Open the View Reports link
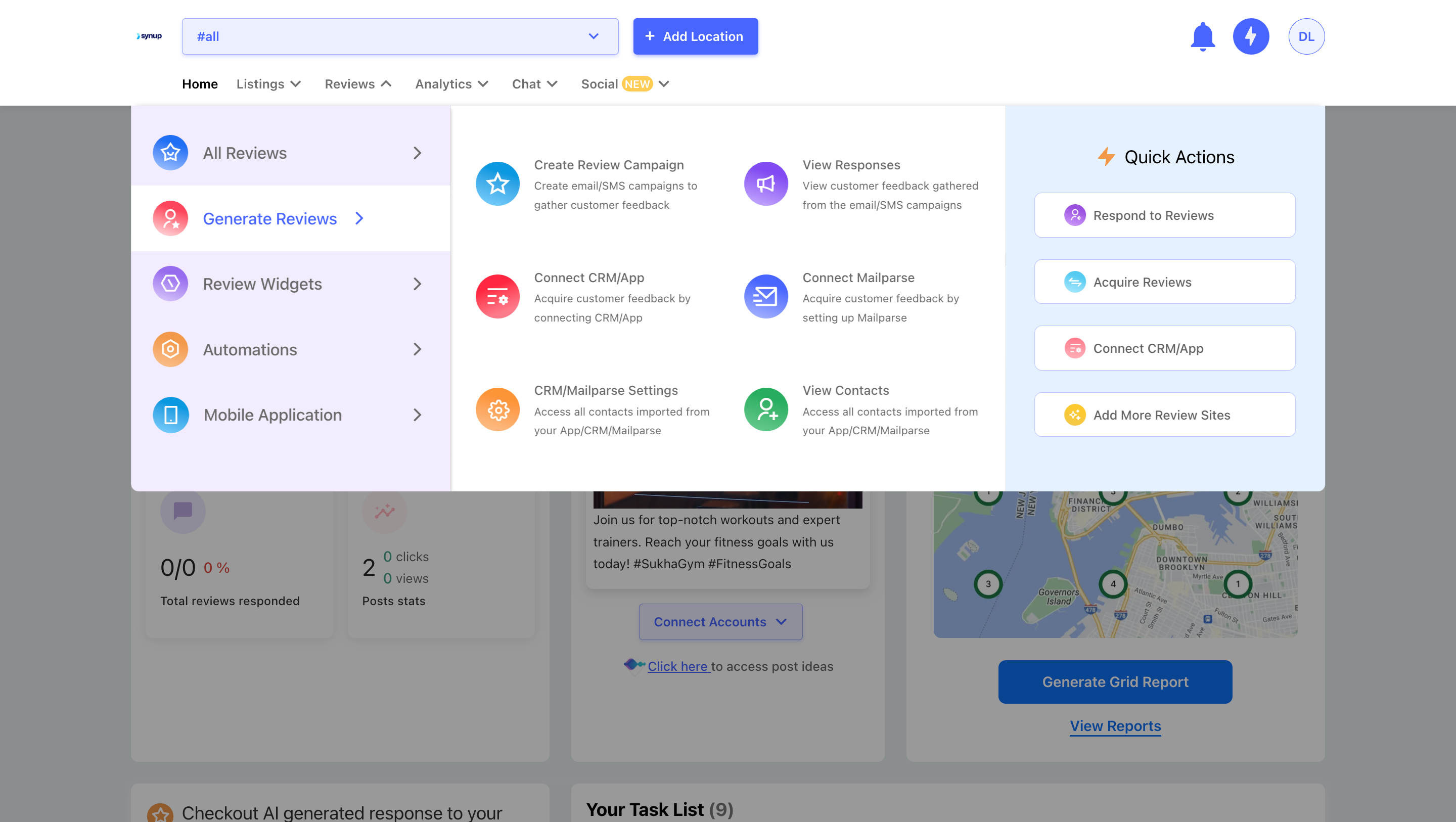 (1115, 726)
